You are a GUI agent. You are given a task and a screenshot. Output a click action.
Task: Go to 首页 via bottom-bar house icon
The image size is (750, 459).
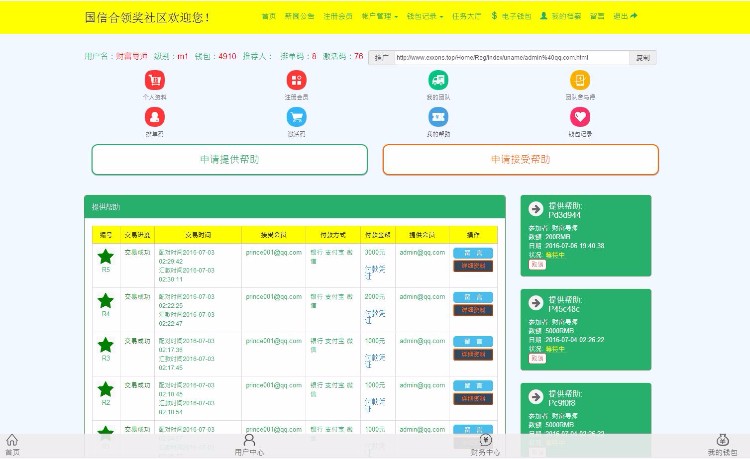pyautogui.click(x=12, y=445)
